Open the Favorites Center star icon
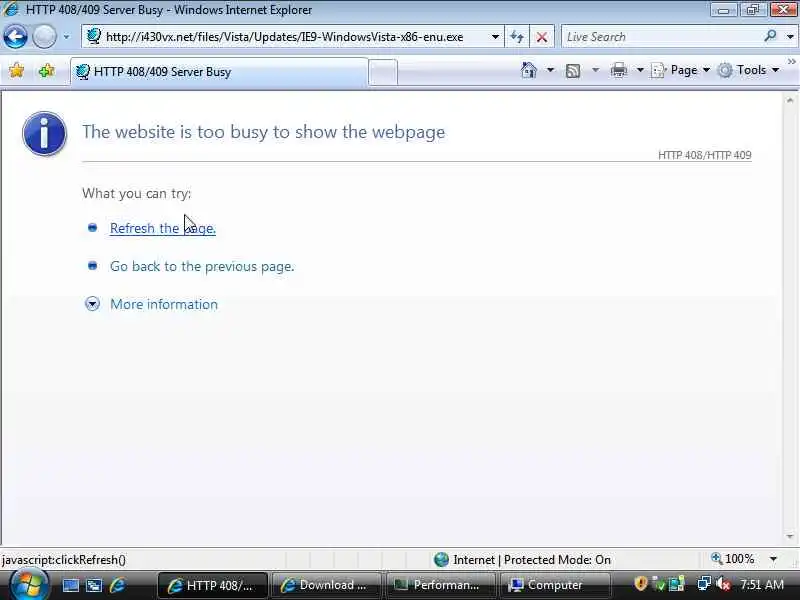800x600 pixels. pyautogui.click(x=16, y=70)
